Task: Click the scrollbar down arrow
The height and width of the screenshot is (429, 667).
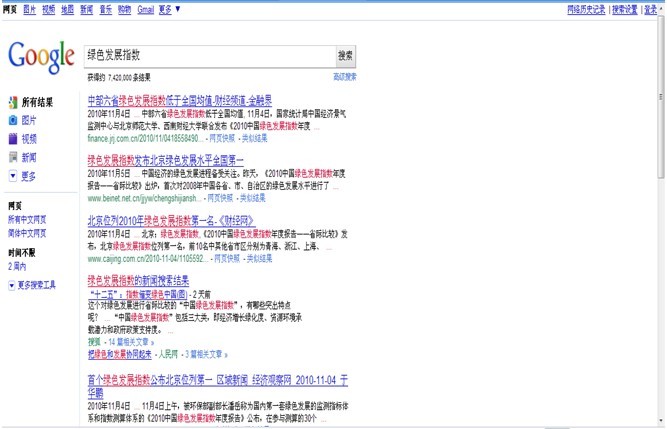Action: pos(661,421)
